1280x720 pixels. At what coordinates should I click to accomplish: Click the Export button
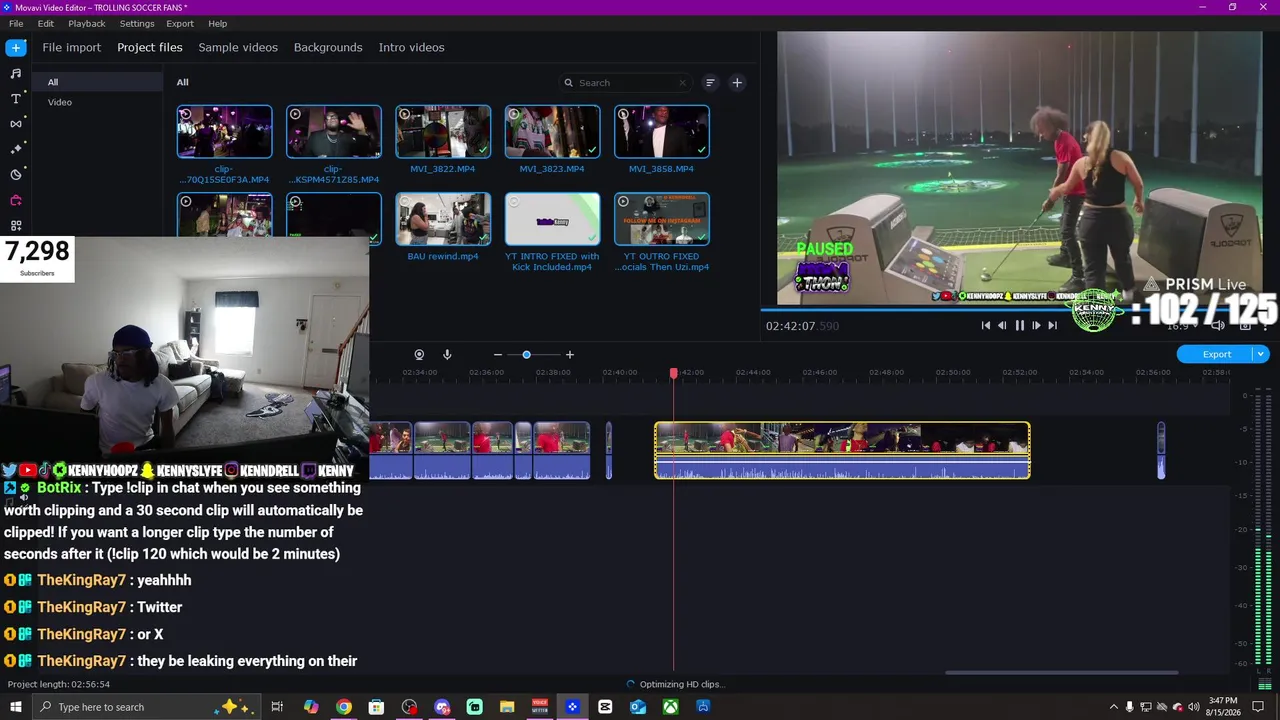coord(1216,354)
